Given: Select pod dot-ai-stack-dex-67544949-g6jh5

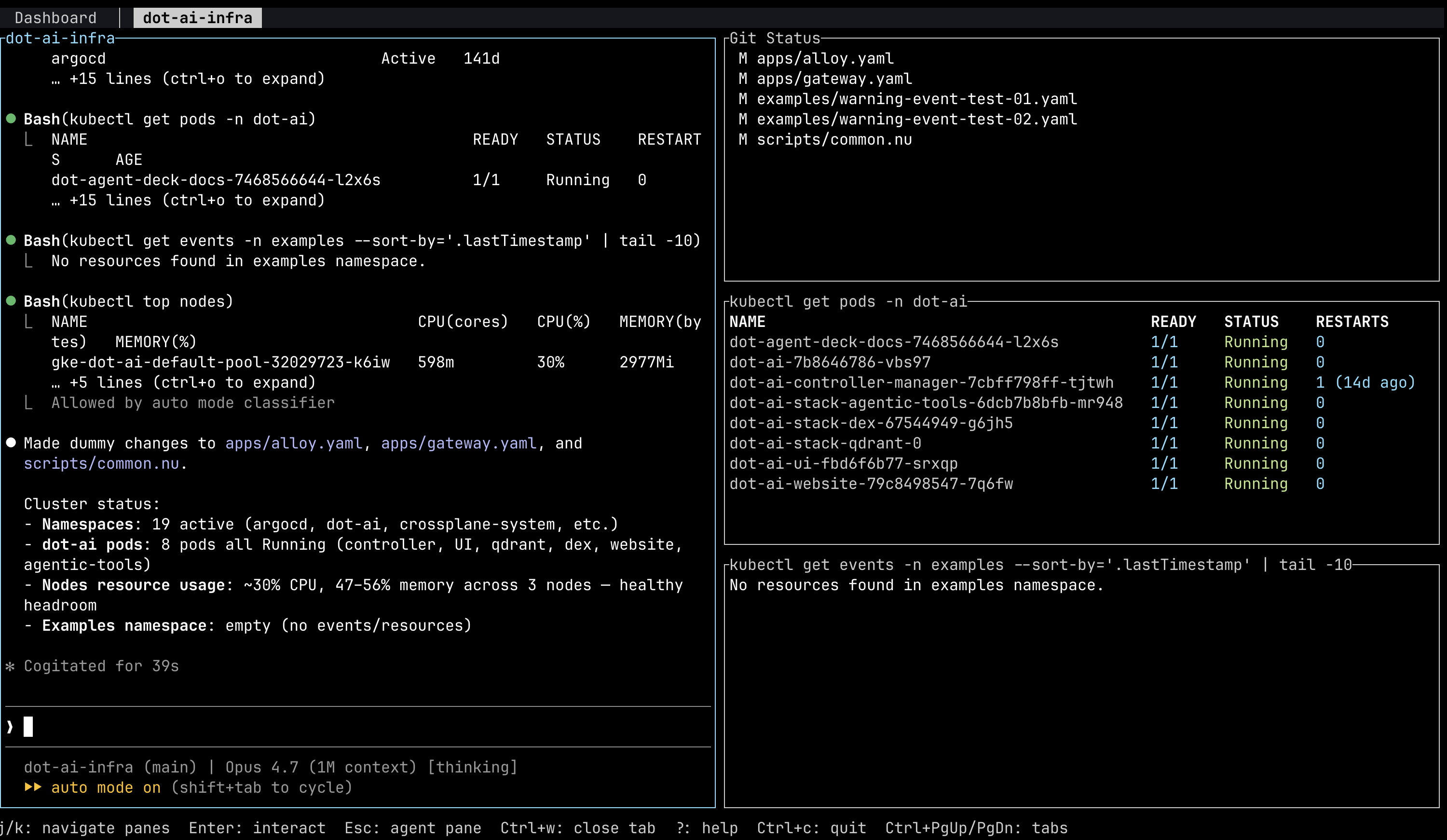Looking at the screenshot, I should [871, 423].
